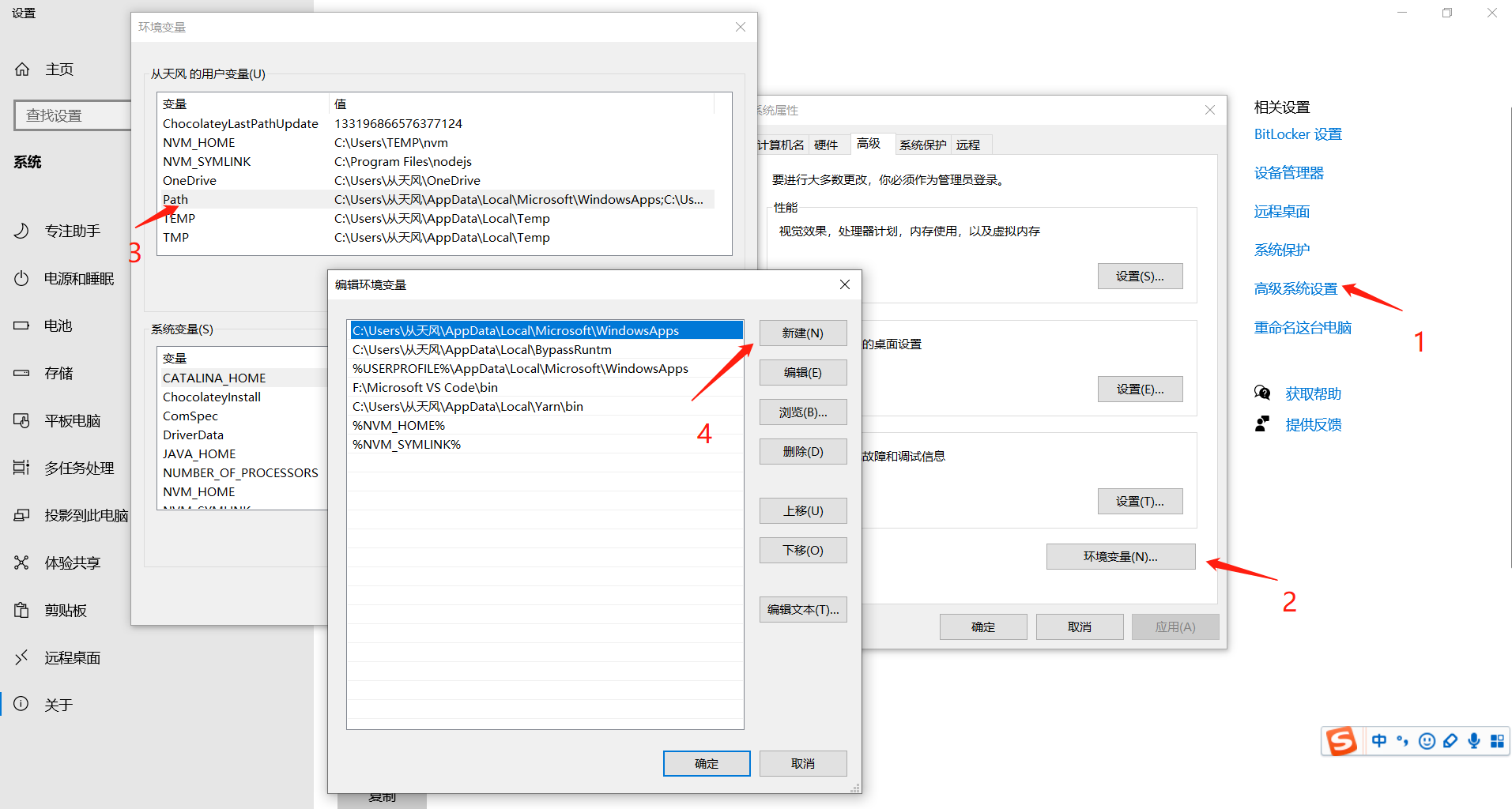Open 设备管理器 link
This screenshot has width=1512, height=809.
tap(1289, 173)
